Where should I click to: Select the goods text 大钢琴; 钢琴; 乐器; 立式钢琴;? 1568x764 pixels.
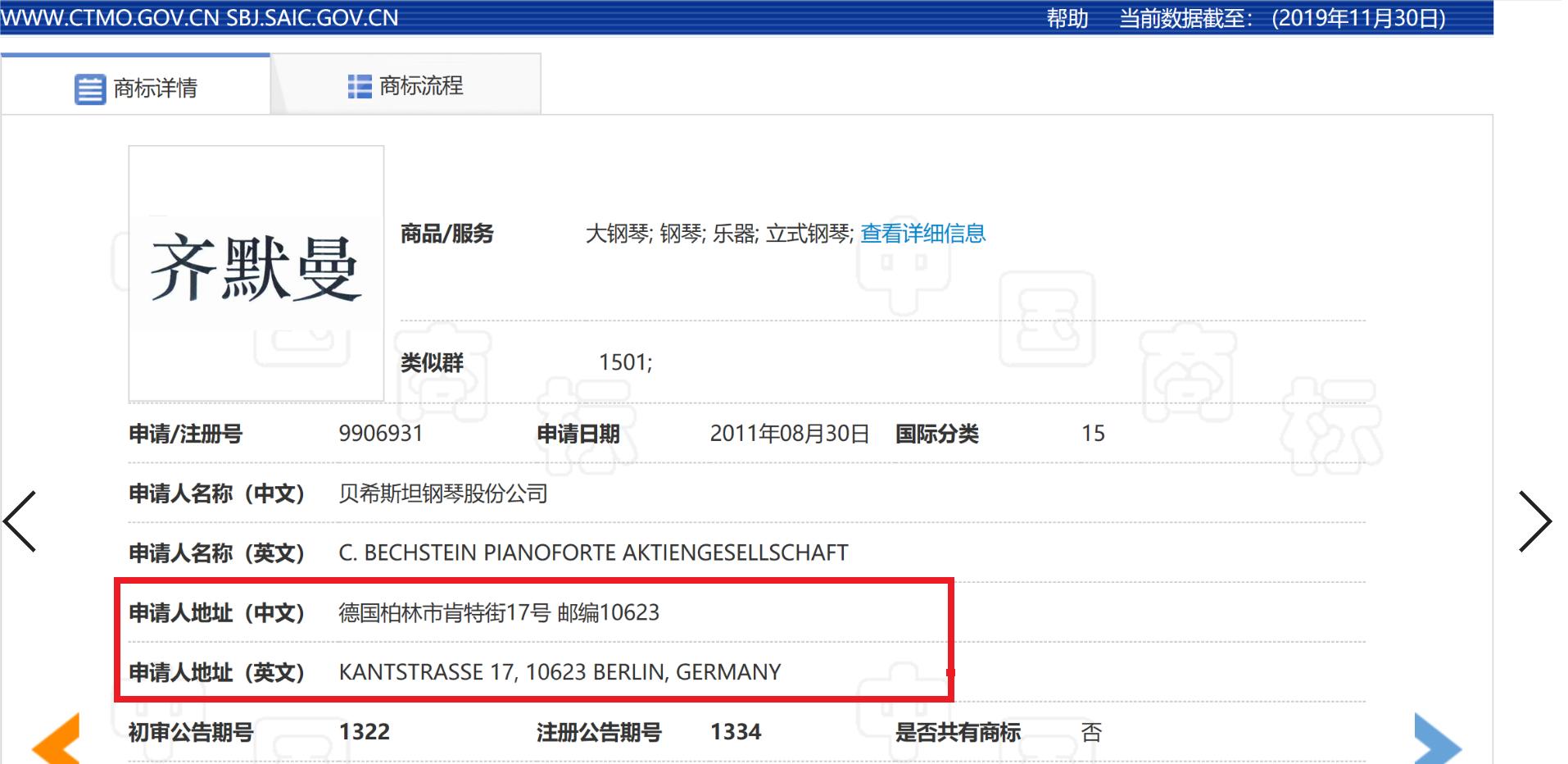point(719,234)
